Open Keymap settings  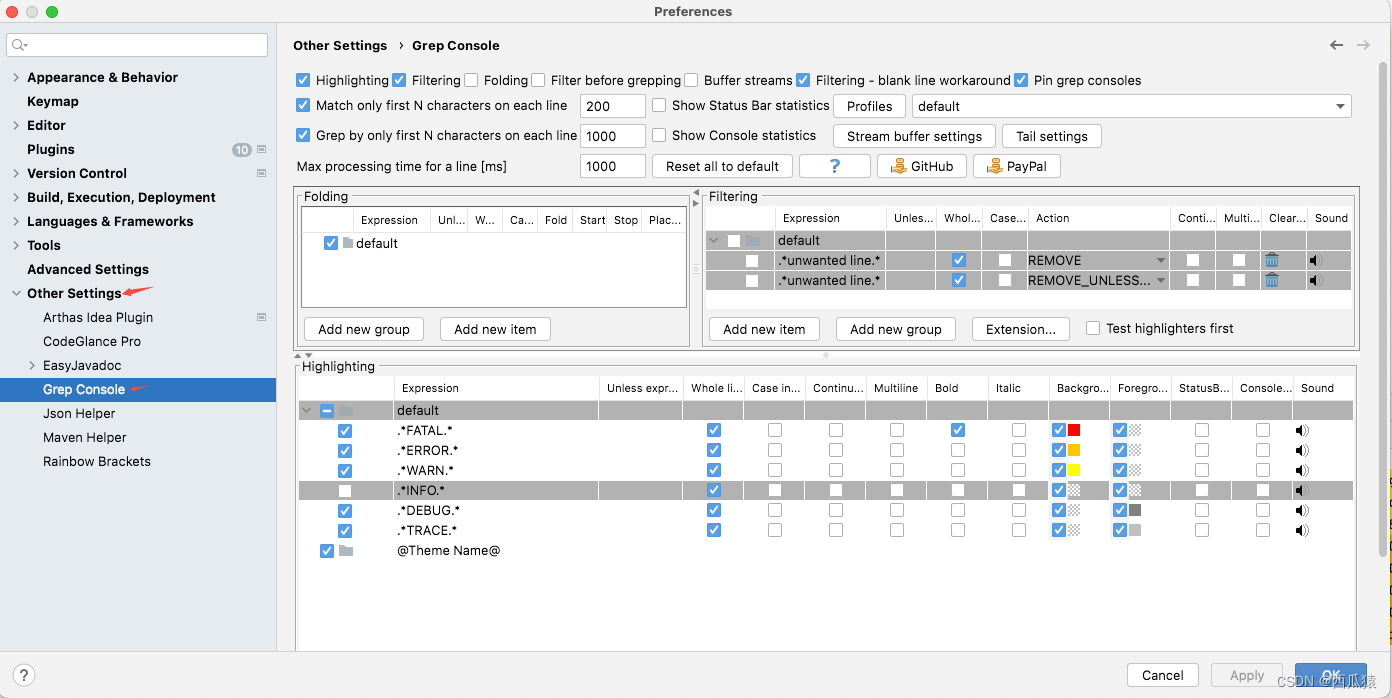(53, 101)
